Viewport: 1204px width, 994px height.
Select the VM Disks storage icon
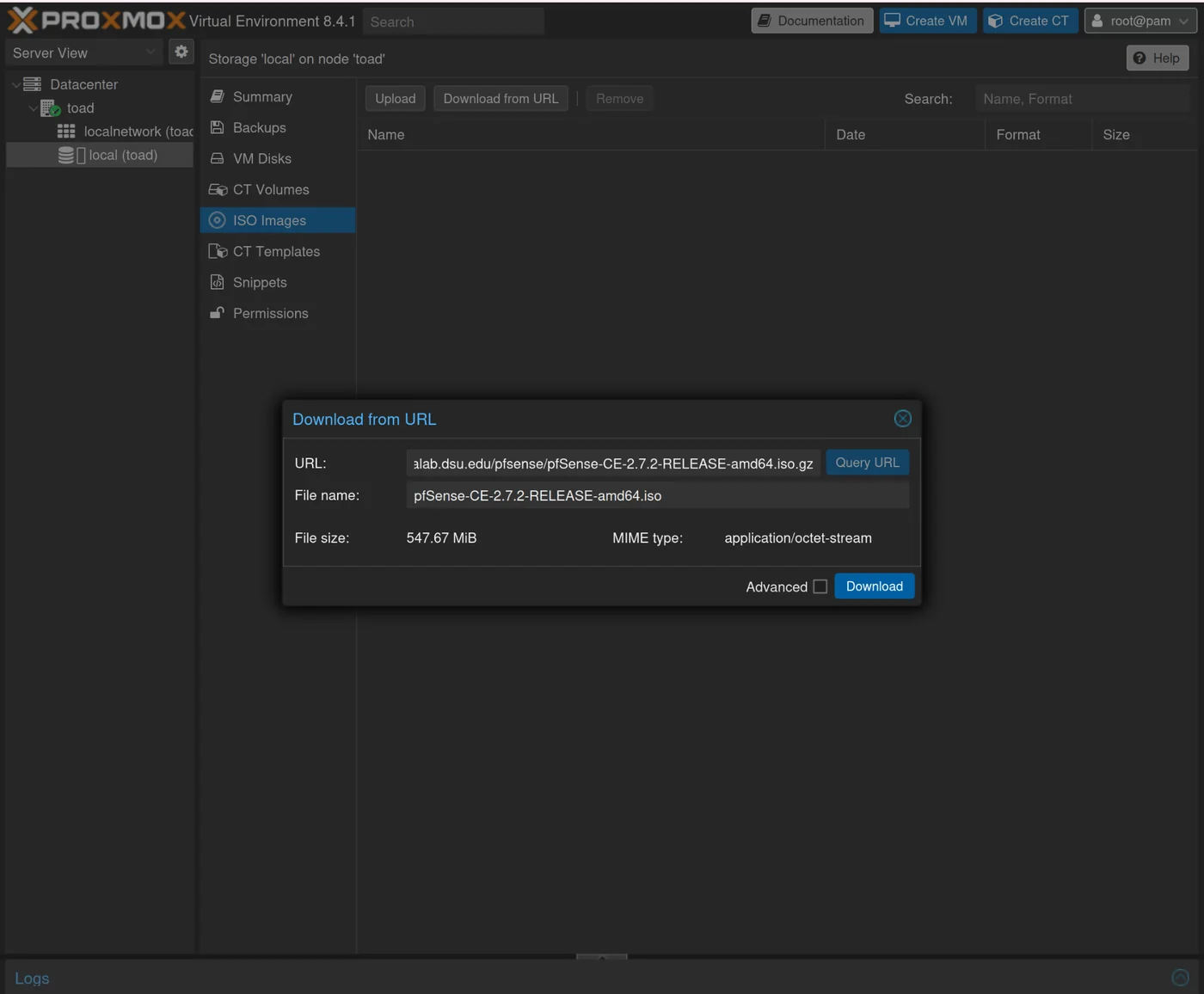click(217, 158)
